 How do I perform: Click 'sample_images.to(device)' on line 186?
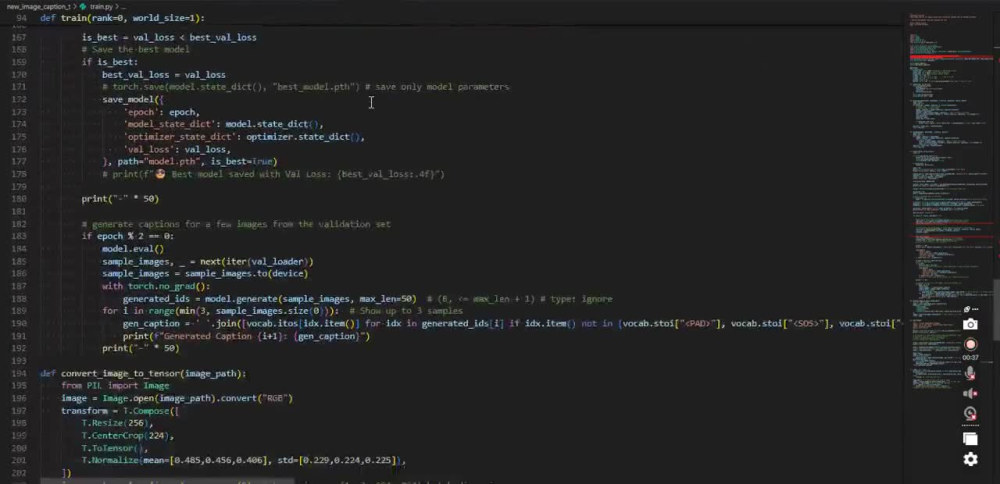pyautogui.click(x=246, y=274)
